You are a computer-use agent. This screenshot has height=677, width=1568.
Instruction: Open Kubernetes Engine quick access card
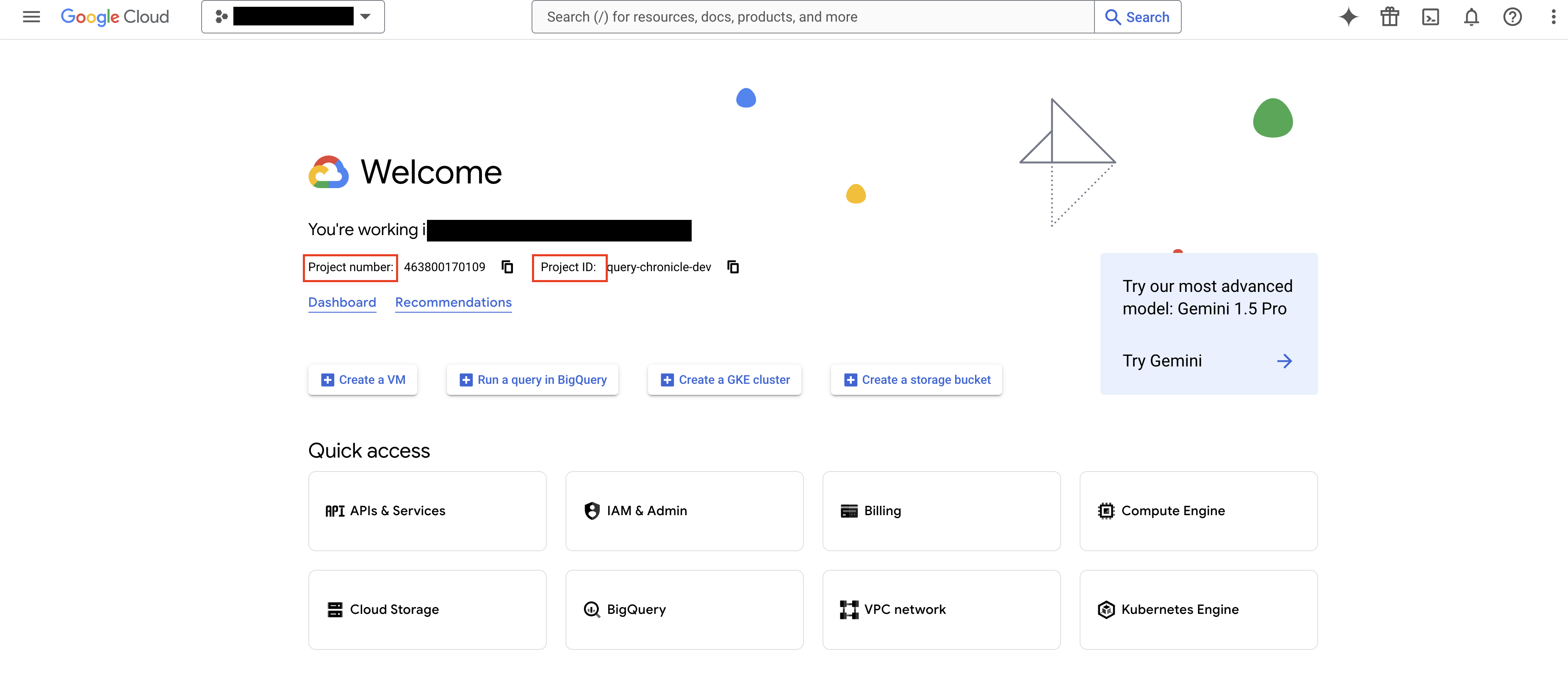[1199, 610]
